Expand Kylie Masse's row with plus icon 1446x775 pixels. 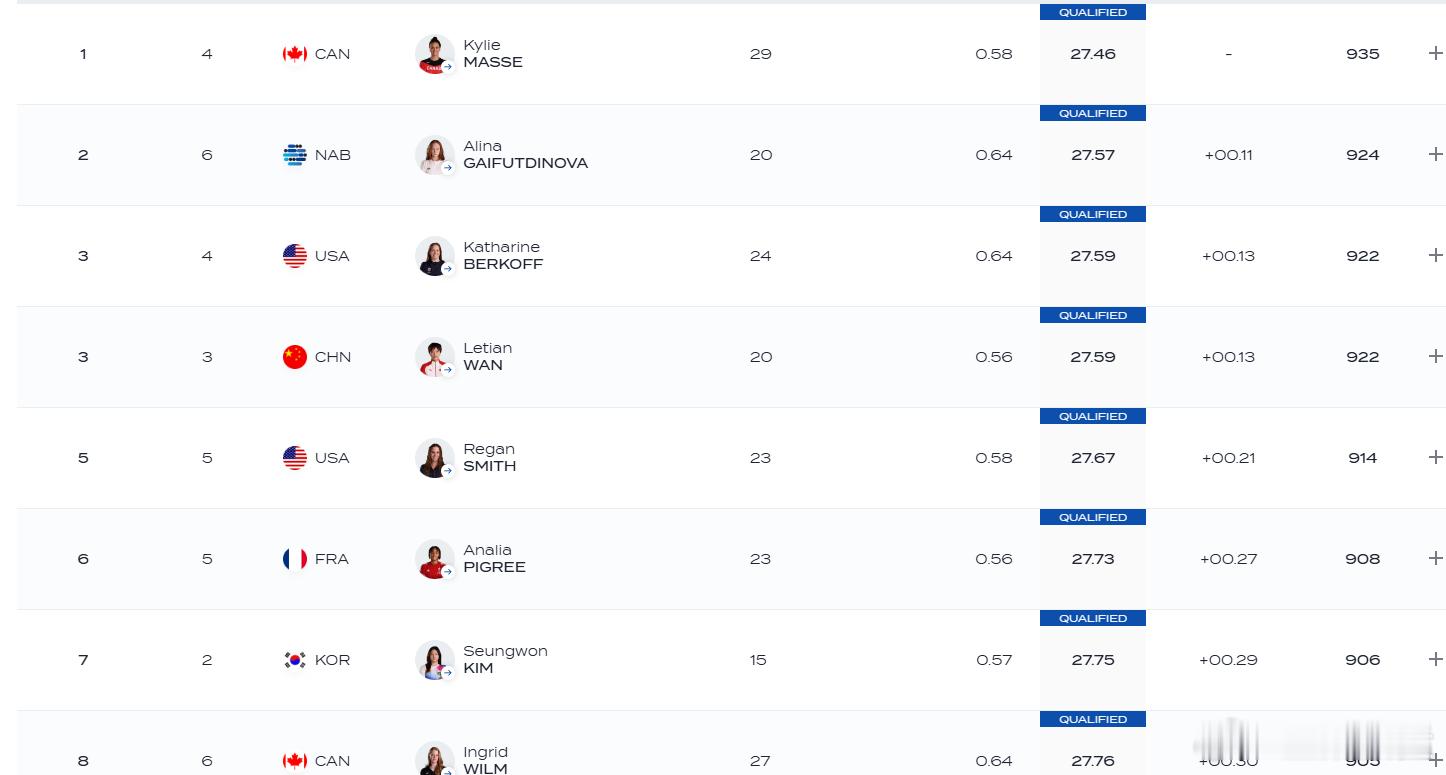coord(1435,53)
